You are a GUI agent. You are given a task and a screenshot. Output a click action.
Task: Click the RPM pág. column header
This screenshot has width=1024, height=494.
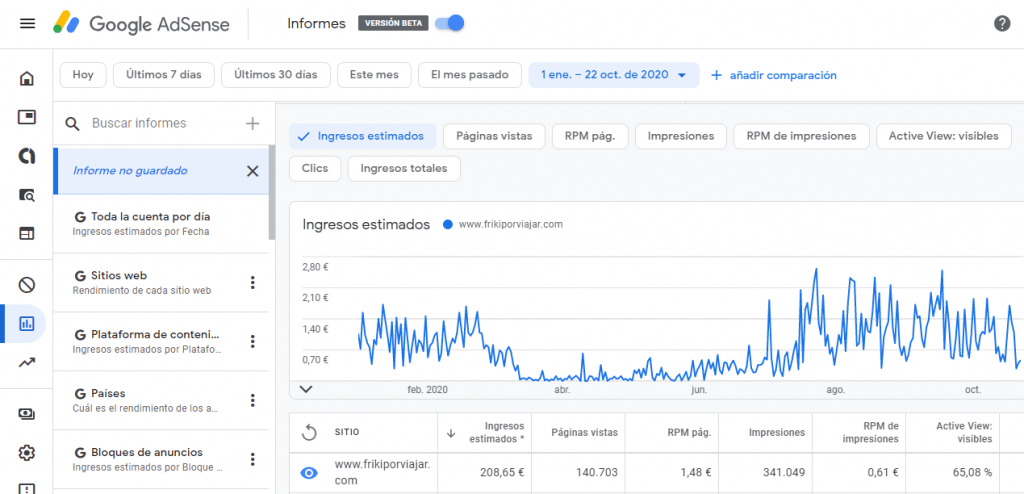point(690,433)
